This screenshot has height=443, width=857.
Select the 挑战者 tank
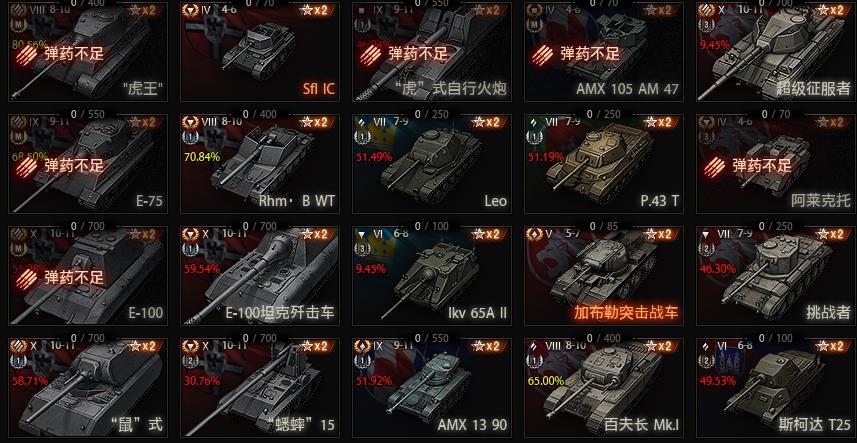click(x=776, y=276)
